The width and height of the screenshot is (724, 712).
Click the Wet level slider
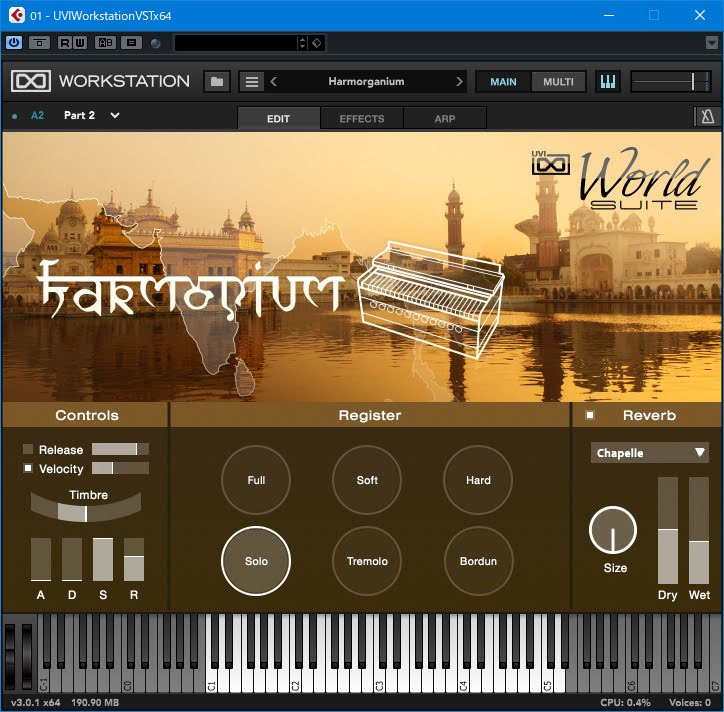pyautogui.click(x=699, y=531)
